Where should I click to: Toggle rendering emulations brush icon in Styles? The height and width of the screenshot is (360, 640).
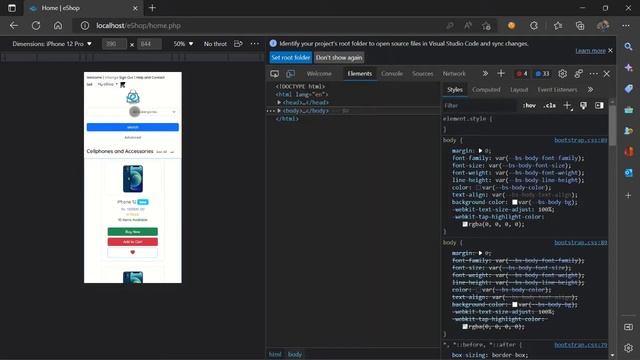[583, 106]
